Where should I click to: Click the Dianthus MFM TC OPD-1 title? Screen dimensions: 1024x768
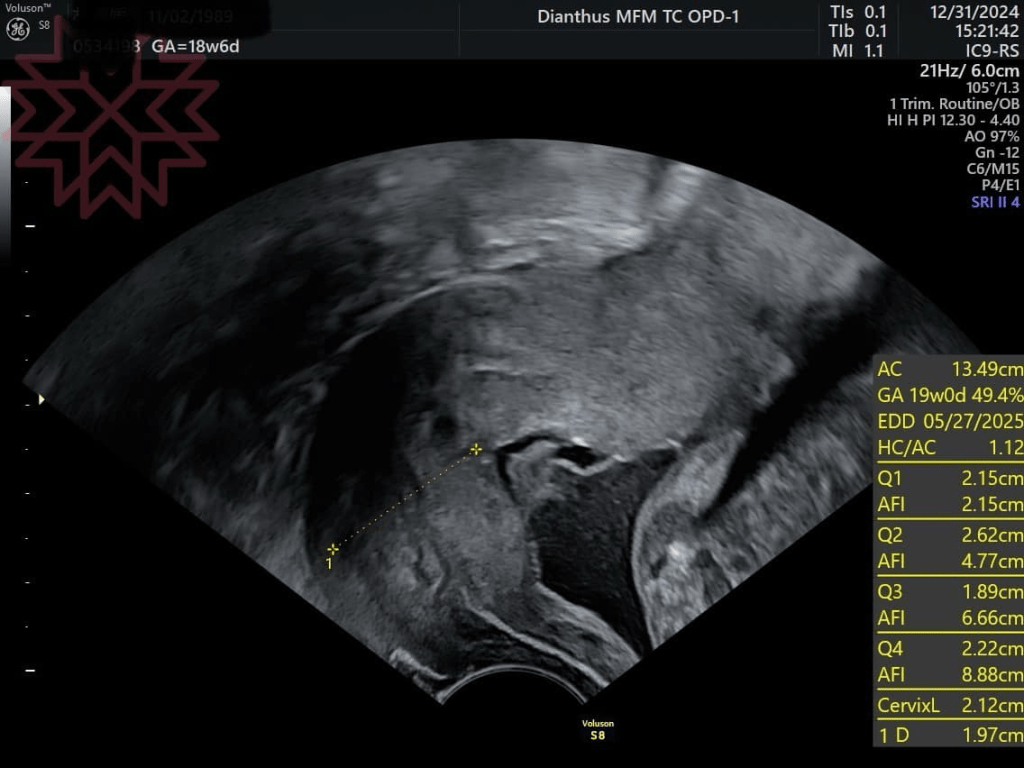point(638,16)
